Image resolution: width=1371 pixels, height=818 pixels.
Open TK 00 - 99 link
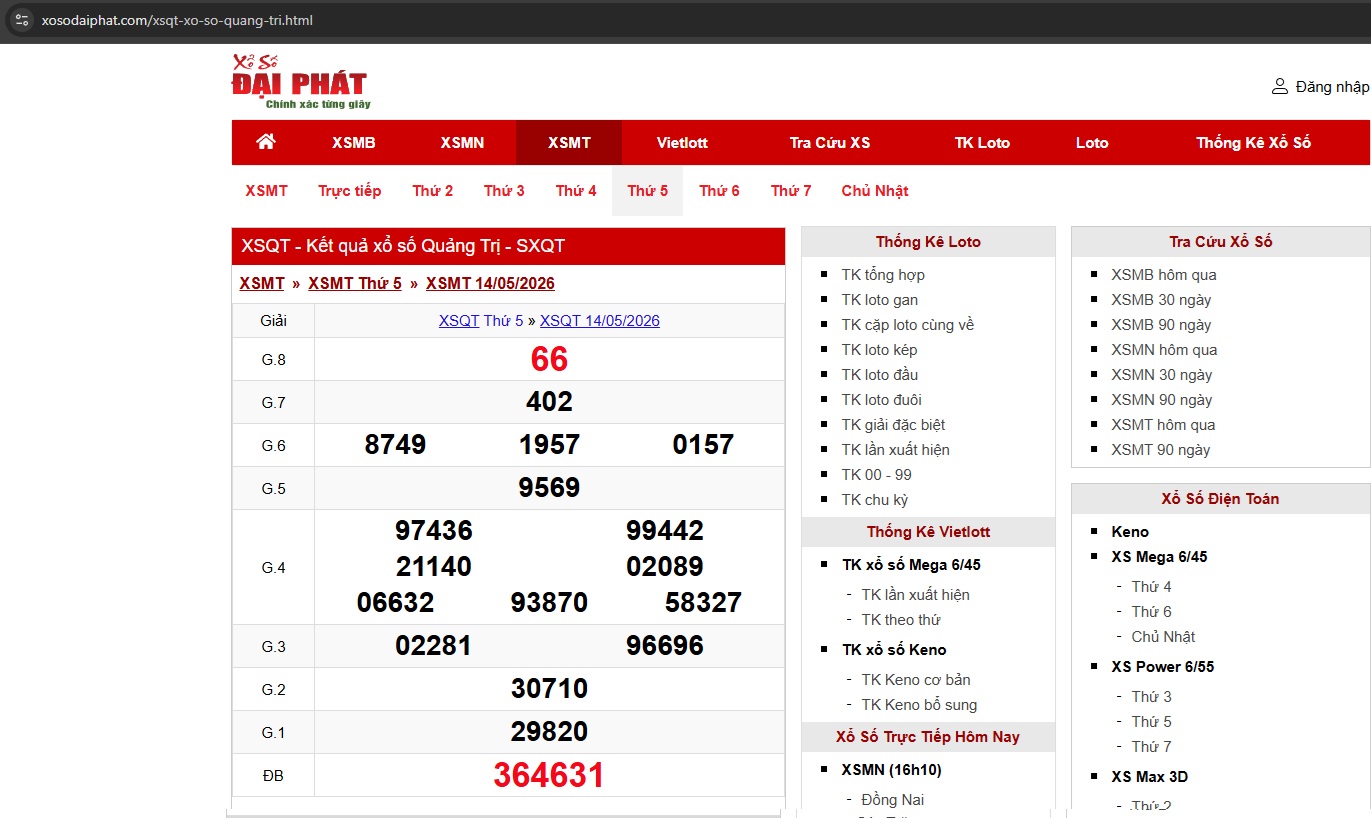click(x=877, y=475)
